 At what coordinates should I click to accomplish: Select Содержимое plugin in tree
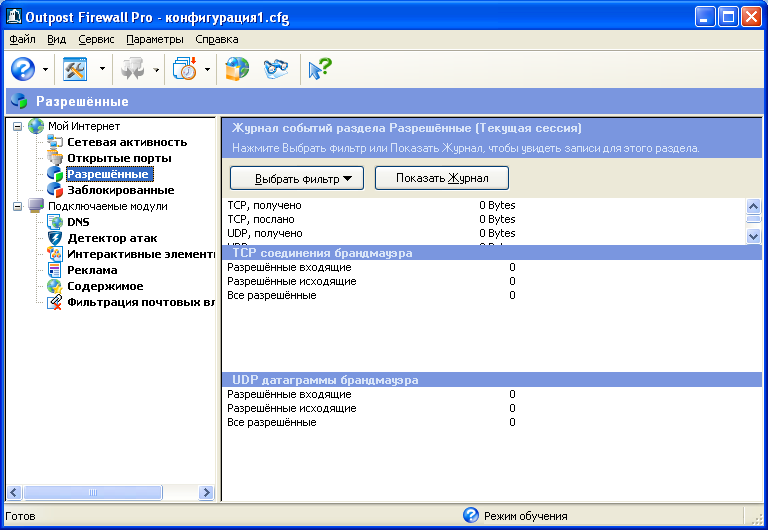105,286
